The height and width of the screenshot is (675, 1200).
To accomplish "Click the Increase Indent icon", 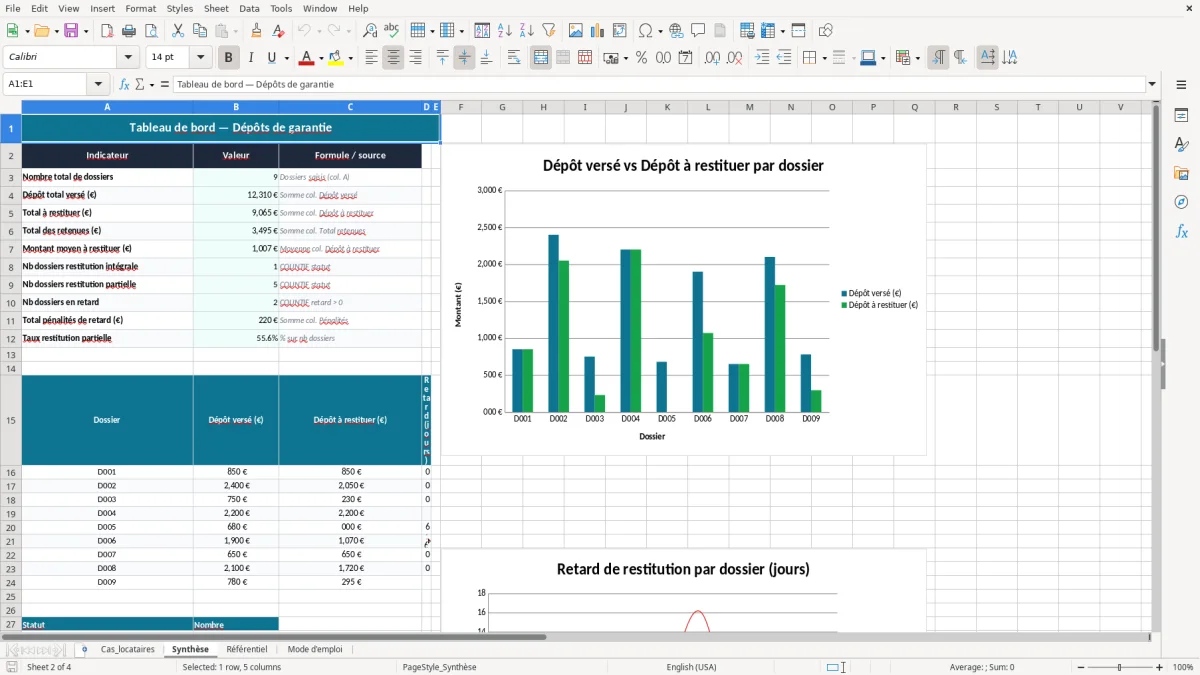I will (x=762, y=58).
